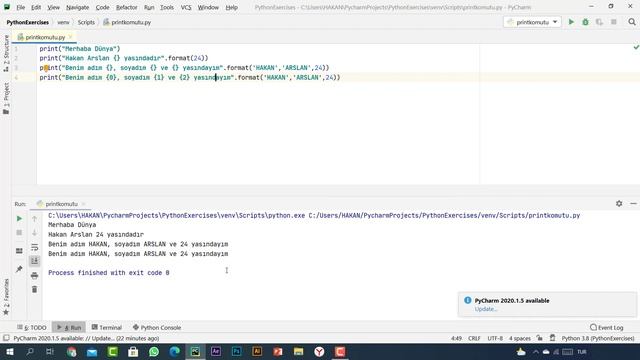The width and height of the screenshot is (640, 360).
Task: Open the Refactor menu
Action: coord(127,7)
